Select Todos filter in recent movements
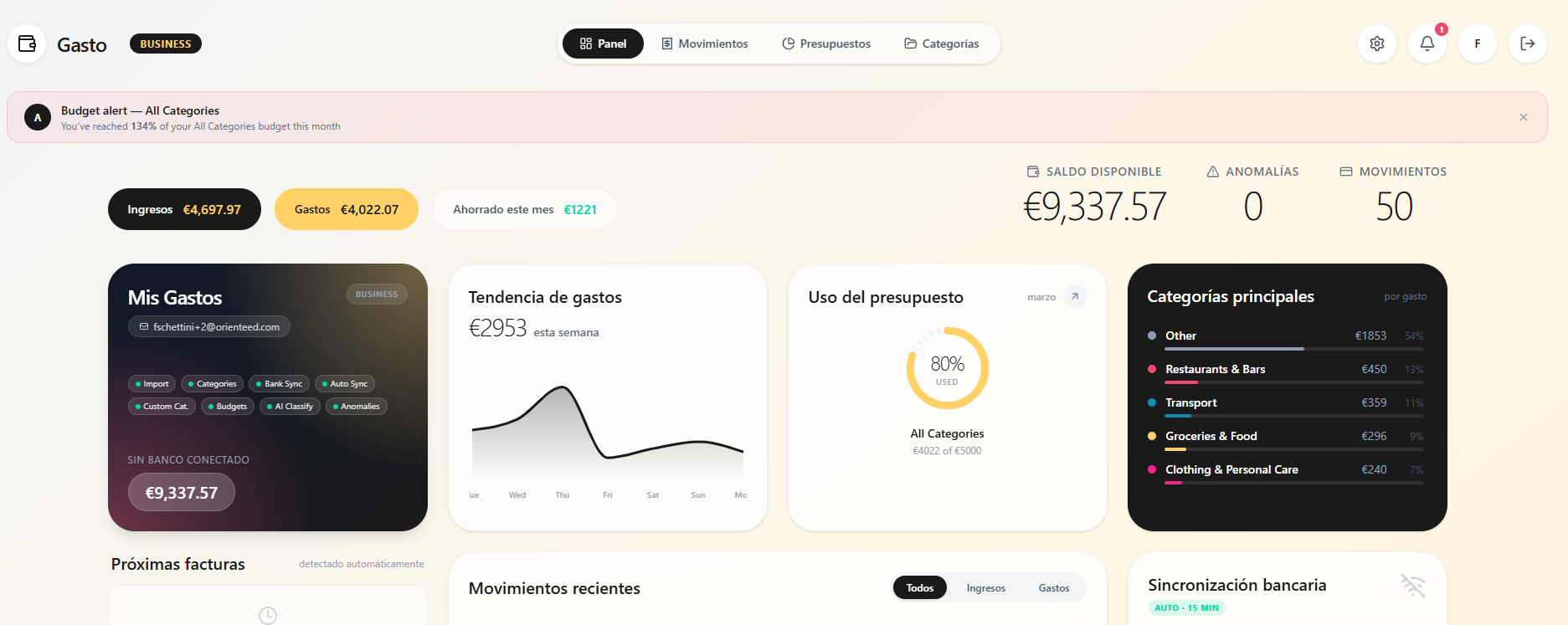Viewport: 1568px width, 625px height. pos(919,588)
